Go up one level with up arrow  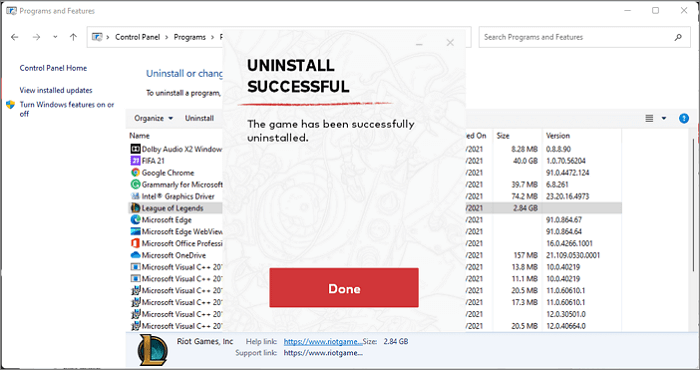73,37
